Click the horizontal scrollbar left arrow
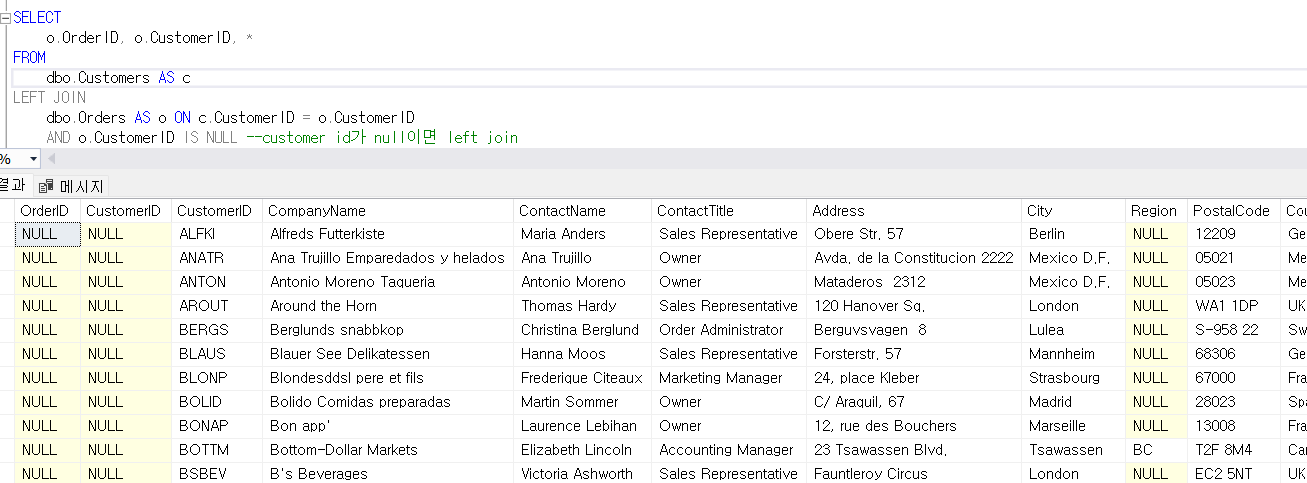1307x483 pixels. 52,159
